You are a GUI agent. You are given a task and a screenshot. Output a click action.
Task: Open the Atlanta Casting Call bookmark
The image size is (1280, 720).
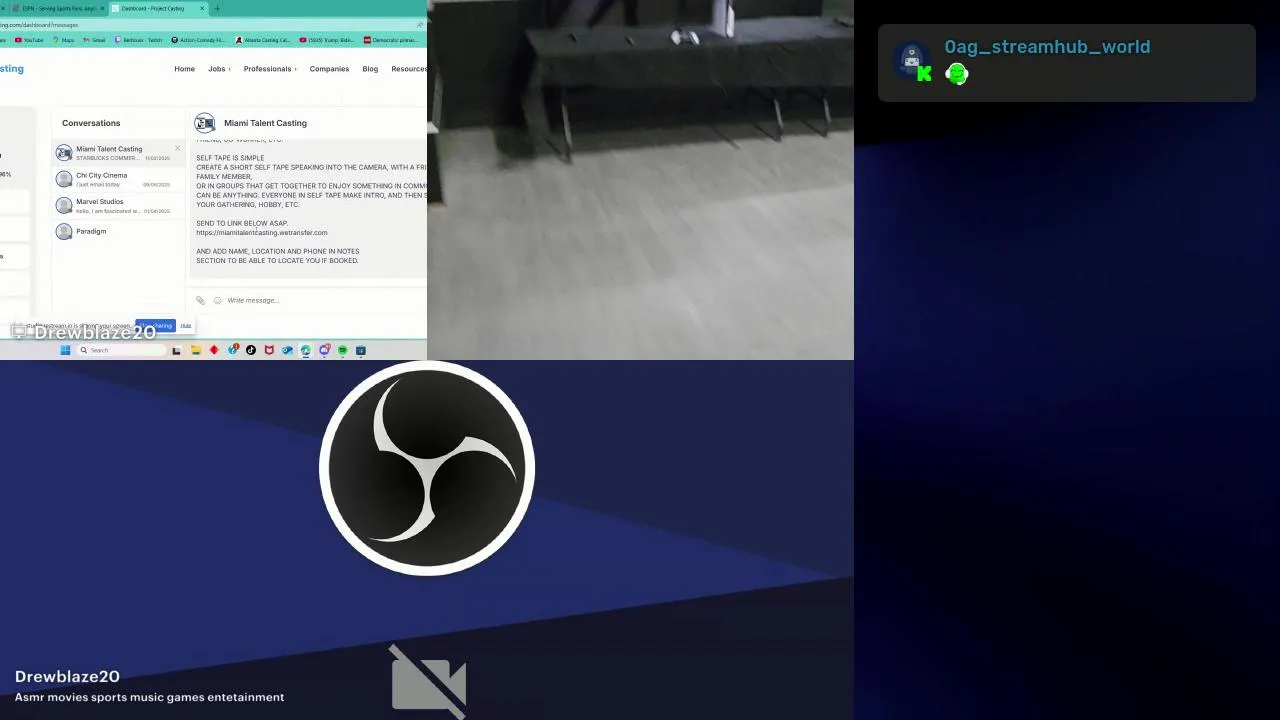coord(262,40)
